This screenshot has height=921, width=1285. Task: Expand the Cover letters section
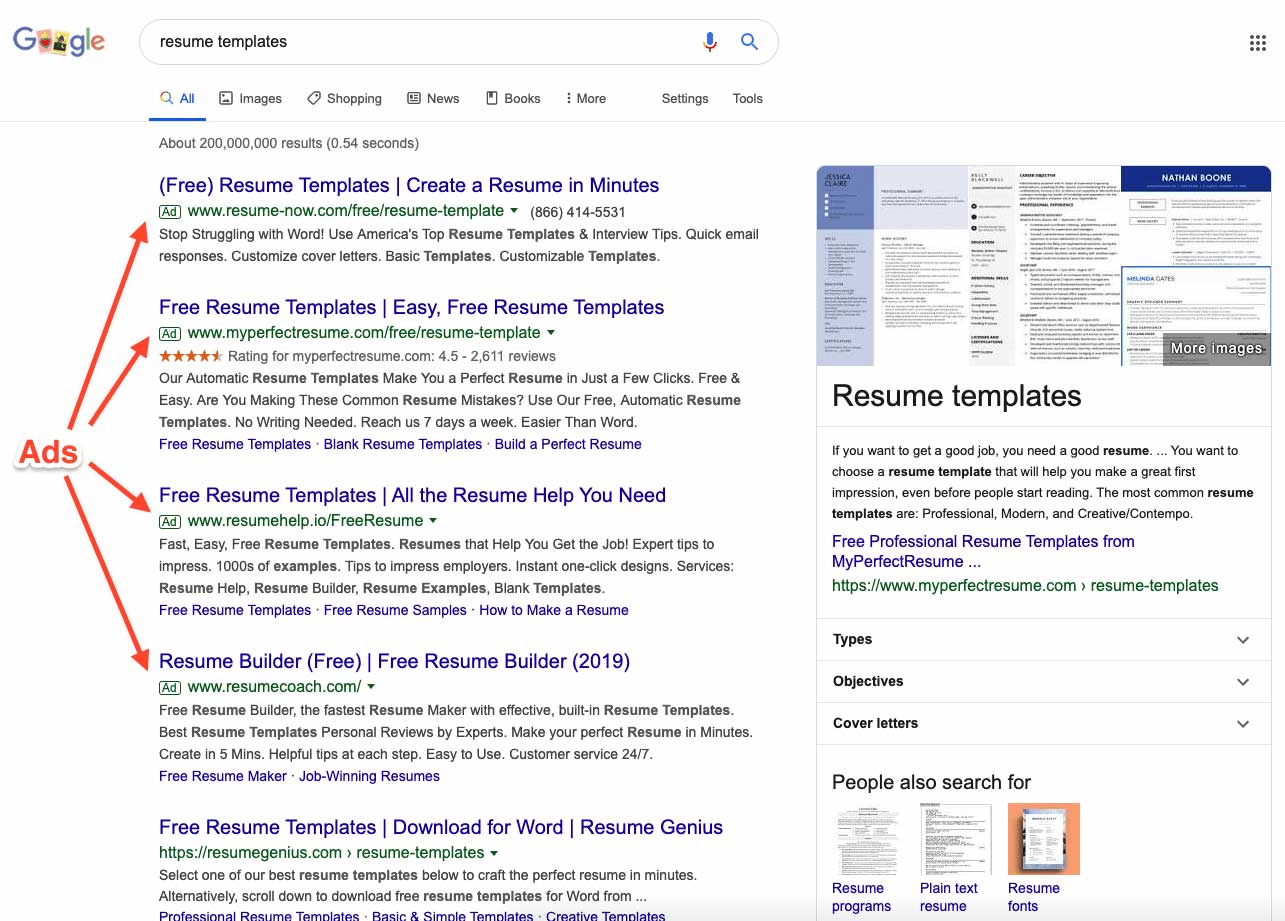pos(1242,723)
